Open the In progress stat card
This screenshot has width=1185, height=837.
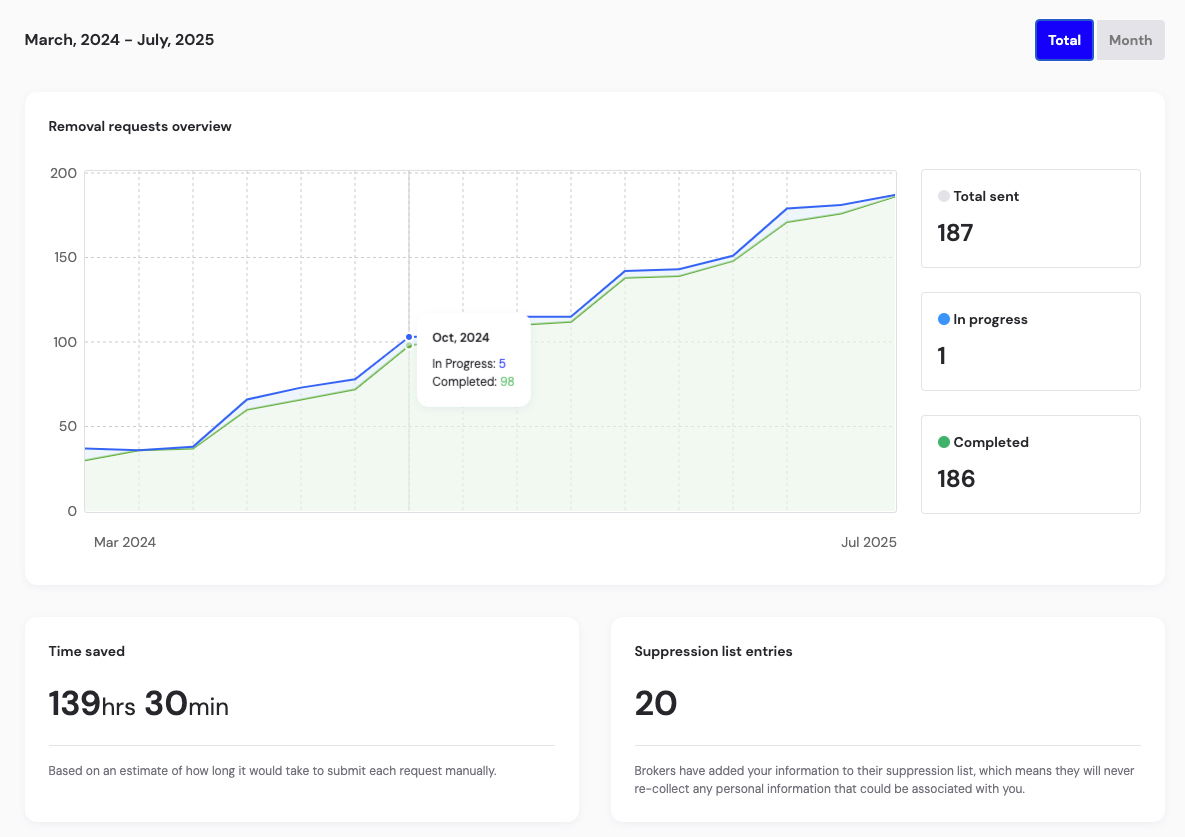click(x=1030, y=341)
